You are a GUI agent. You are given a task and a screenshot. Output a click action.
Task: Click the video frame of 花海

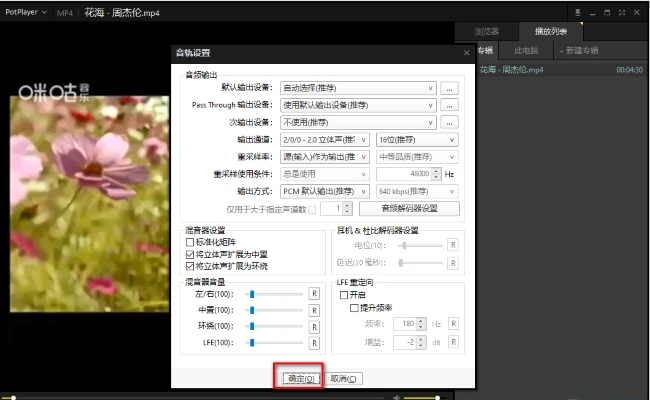90,204
